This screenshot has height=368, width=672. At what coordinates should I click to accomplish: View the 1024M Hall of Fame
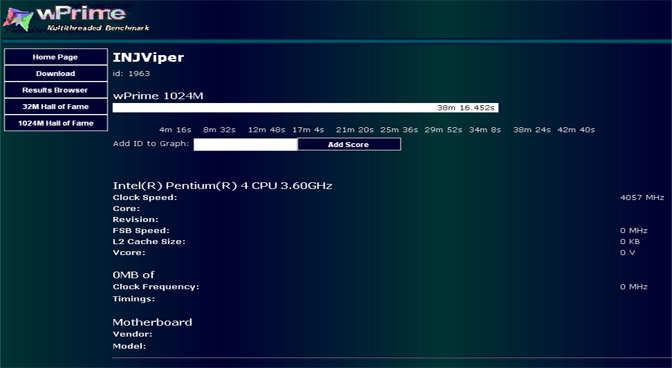(x=56, y=123)
